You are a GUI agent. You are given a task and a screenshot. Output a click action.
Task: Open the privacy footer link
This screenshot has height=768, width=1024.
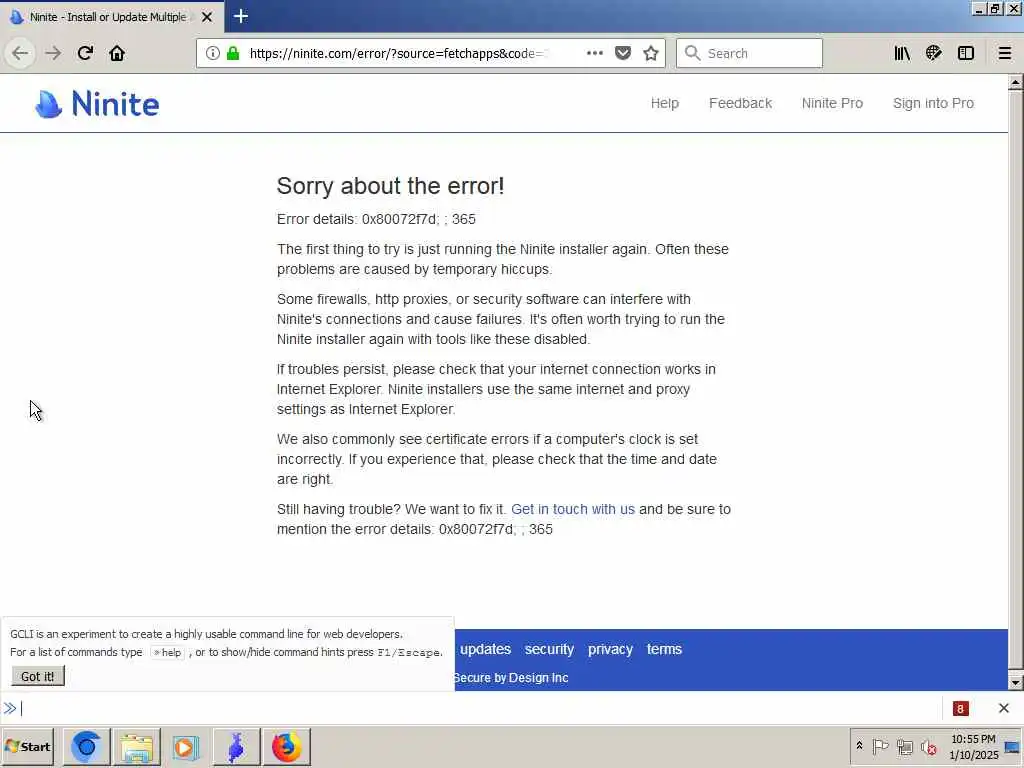pyautogui.click(x=610, y=649)
